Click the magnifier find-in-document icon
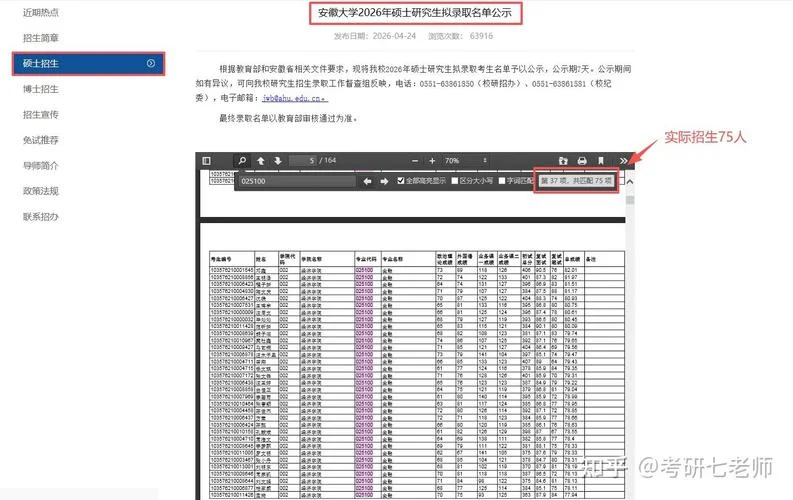 click(x=242, y=161)
